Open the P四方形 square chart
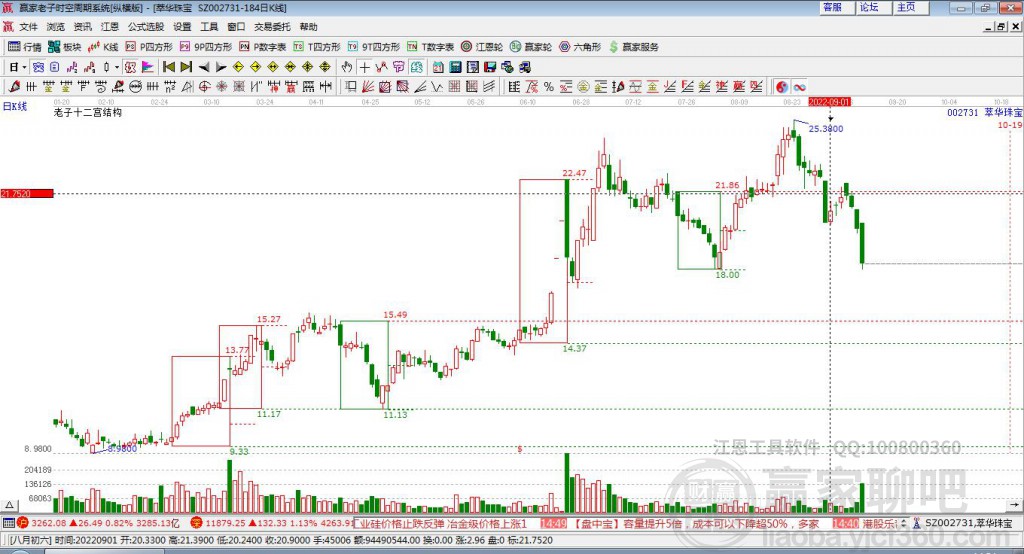 point(149,47)
